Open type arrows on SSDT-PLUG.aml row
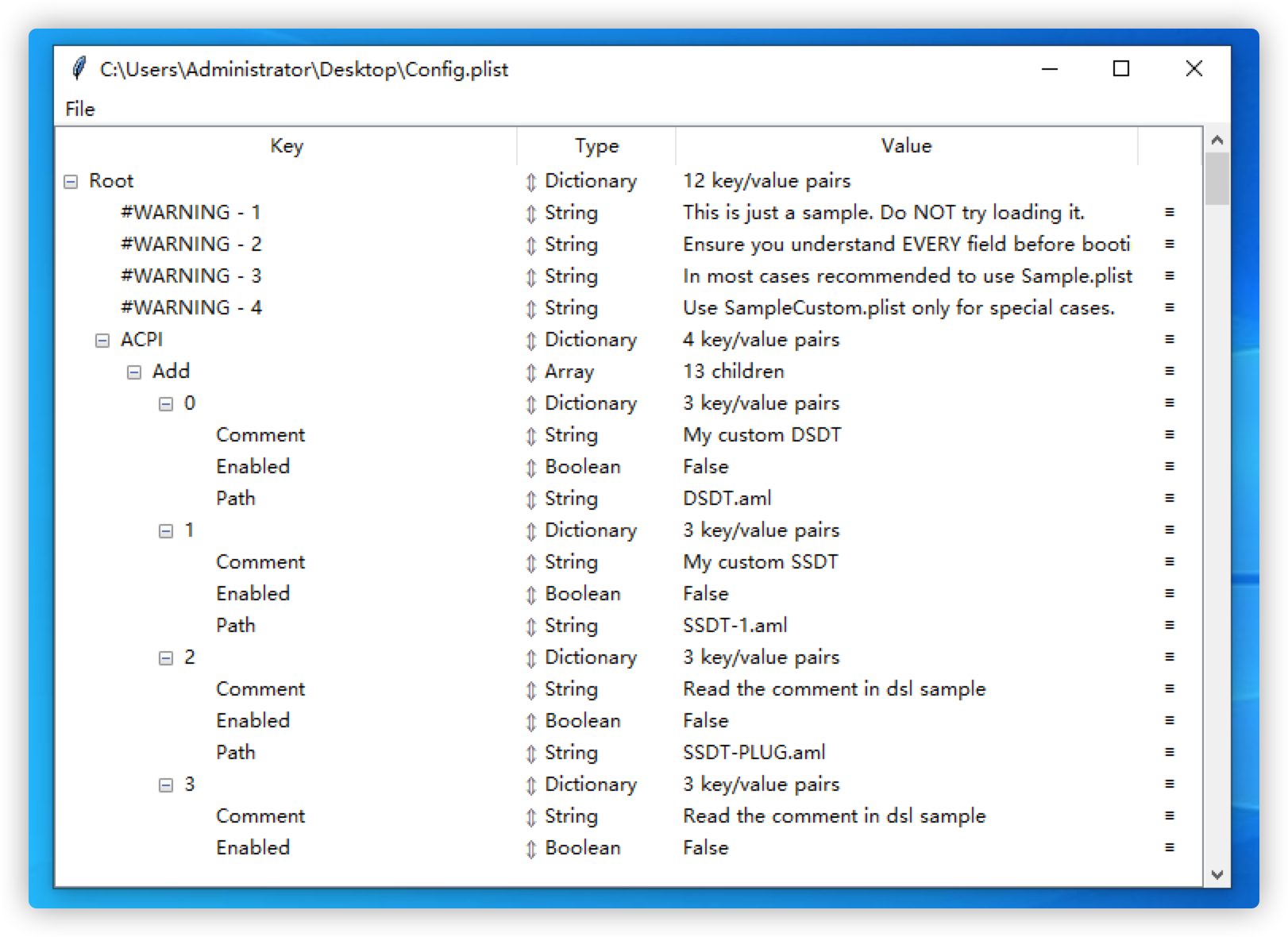The height and width of the screenshot is (937, 1288). (x=531, y=754)
